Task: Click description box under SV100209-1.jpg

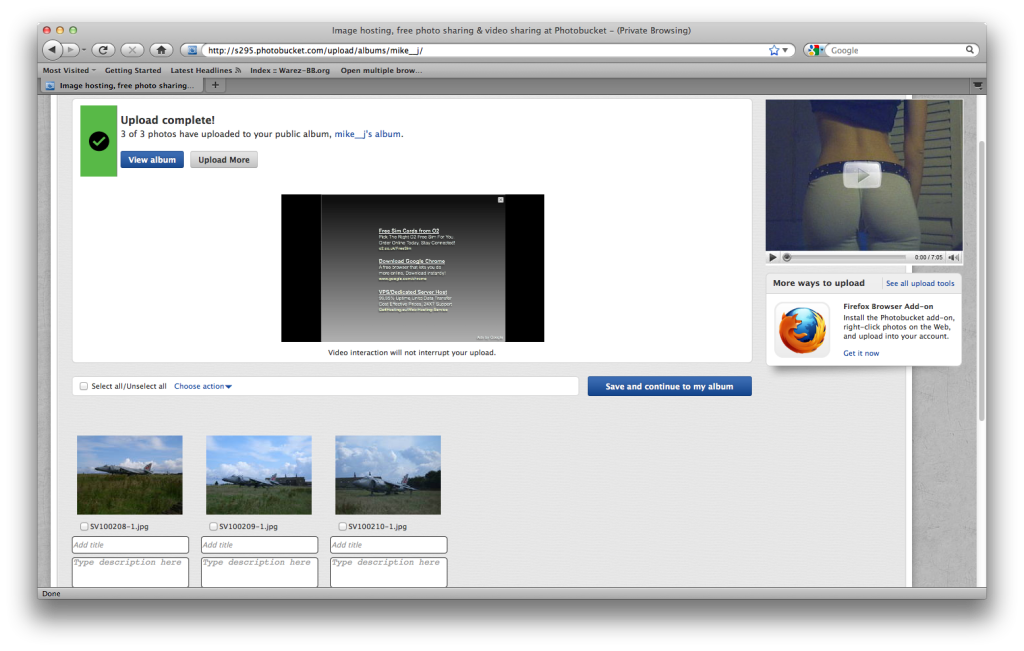Action: (259, 572)
